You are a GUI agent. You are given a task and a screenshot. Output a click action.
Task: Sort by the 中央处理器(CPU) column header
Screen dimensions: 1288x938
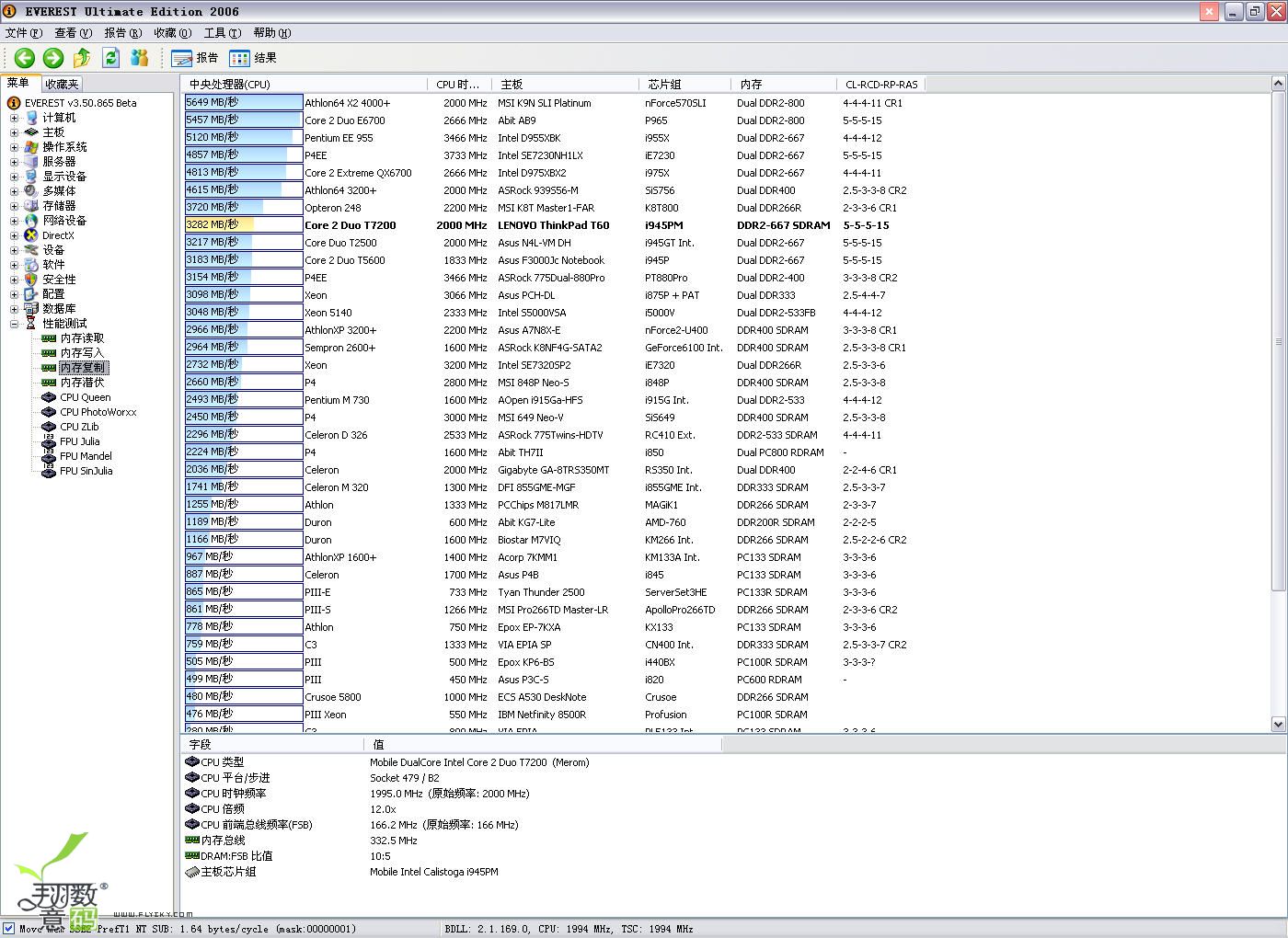pos(305,84)
